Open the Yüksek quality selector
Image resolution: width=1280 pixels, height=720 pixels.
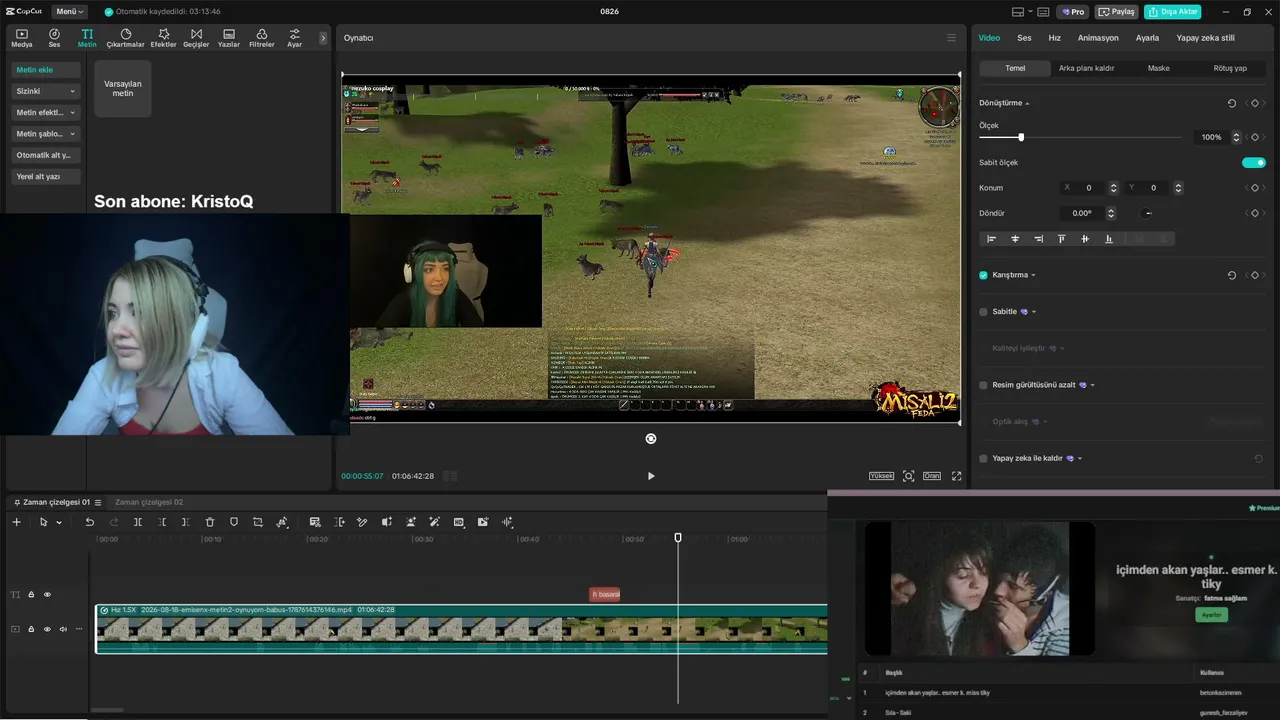pyautogui.click(x=881, y=476)
